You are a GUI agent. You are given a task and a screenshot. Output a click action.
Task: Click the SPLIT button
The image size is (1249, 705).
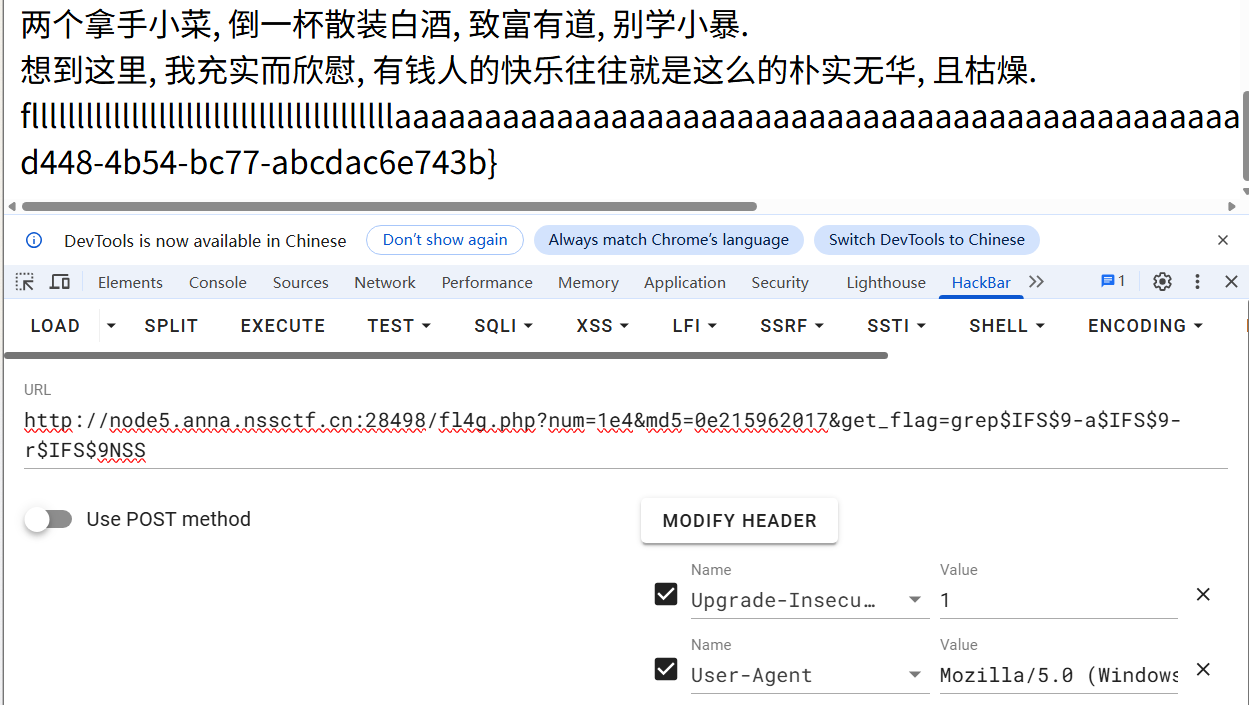coord(171,326)
